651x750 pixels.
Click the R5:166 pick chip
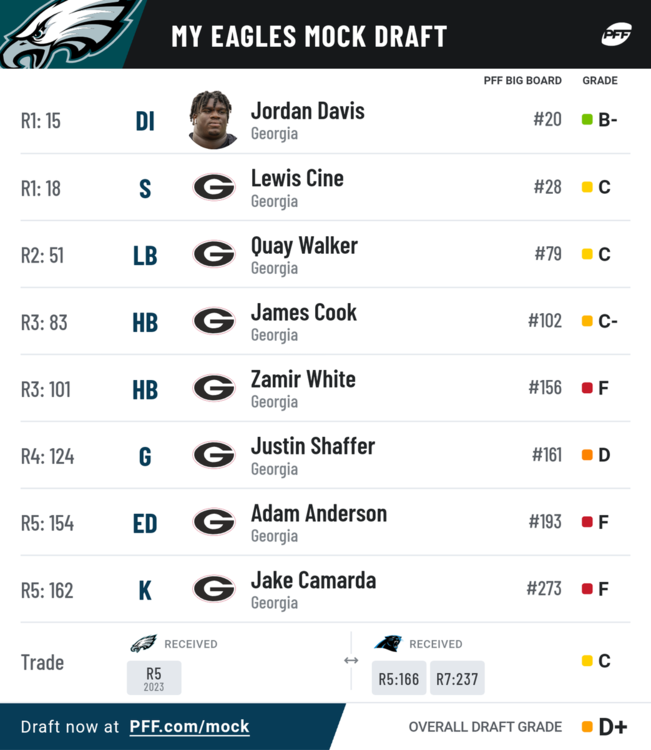click(399, 678)
